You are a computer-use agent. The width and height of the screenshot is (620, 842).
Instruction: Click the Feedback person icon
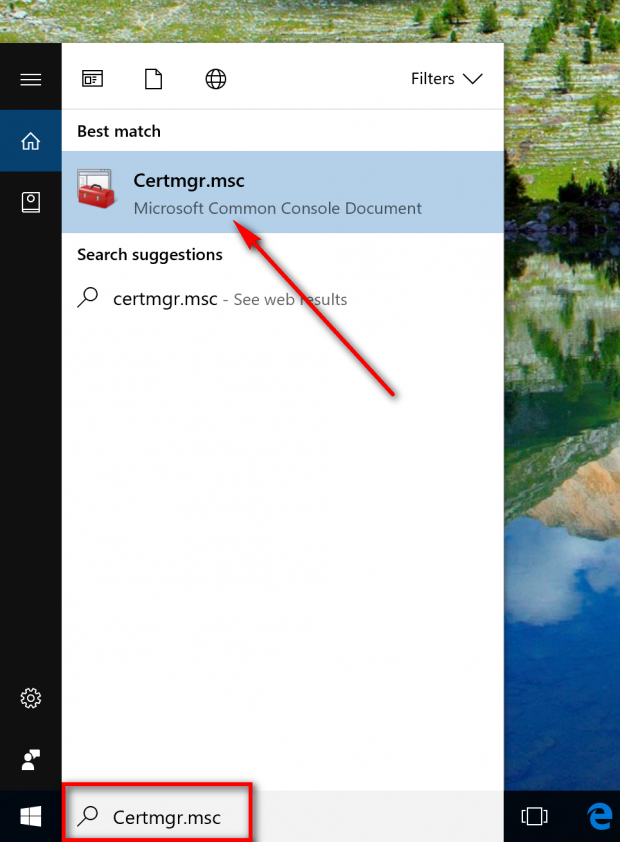[x=31, y=759]
